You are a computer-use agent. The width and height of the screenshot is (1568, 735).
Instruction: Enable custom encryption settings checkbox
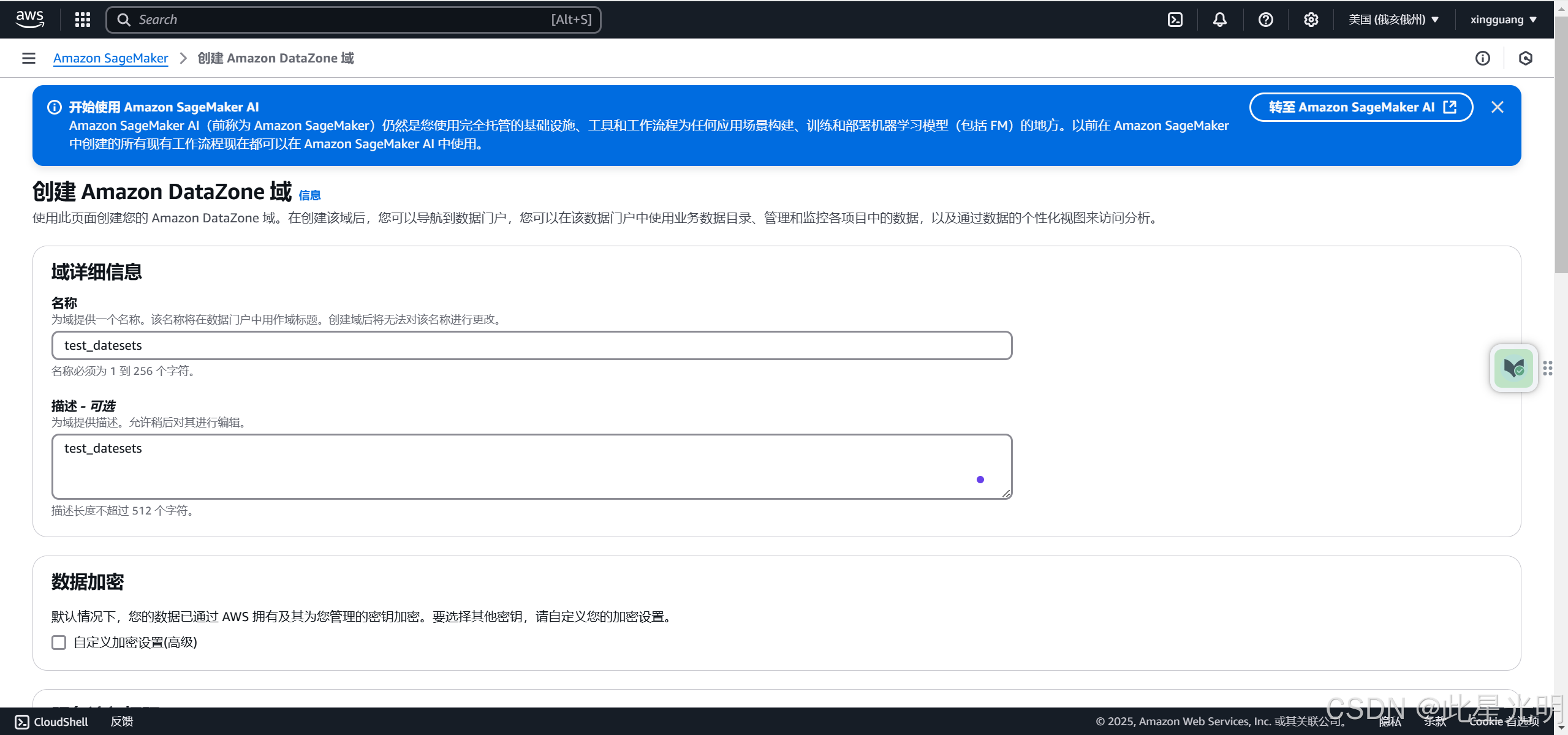(59, 643)
